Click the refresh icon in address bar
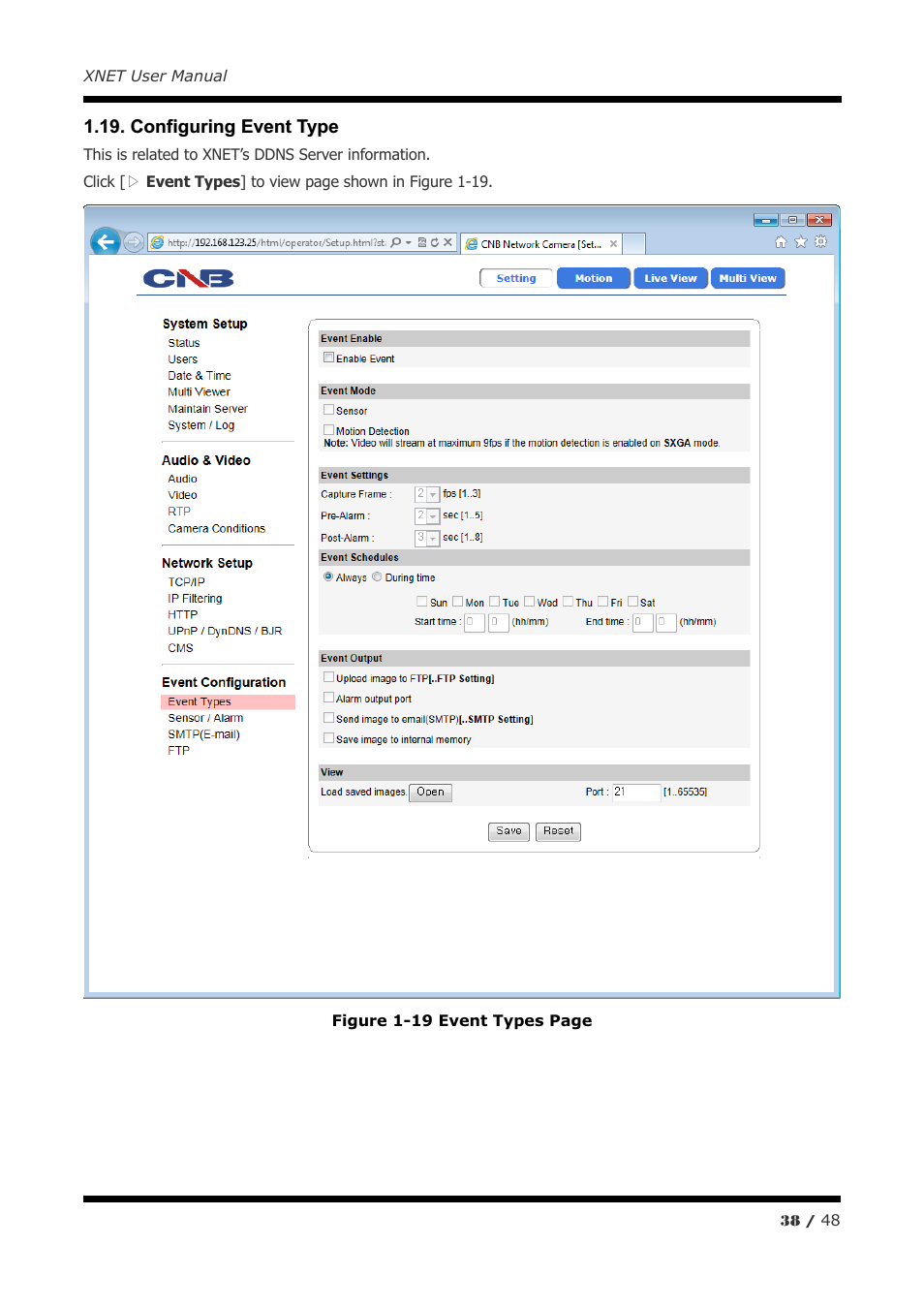 (435, 242)
